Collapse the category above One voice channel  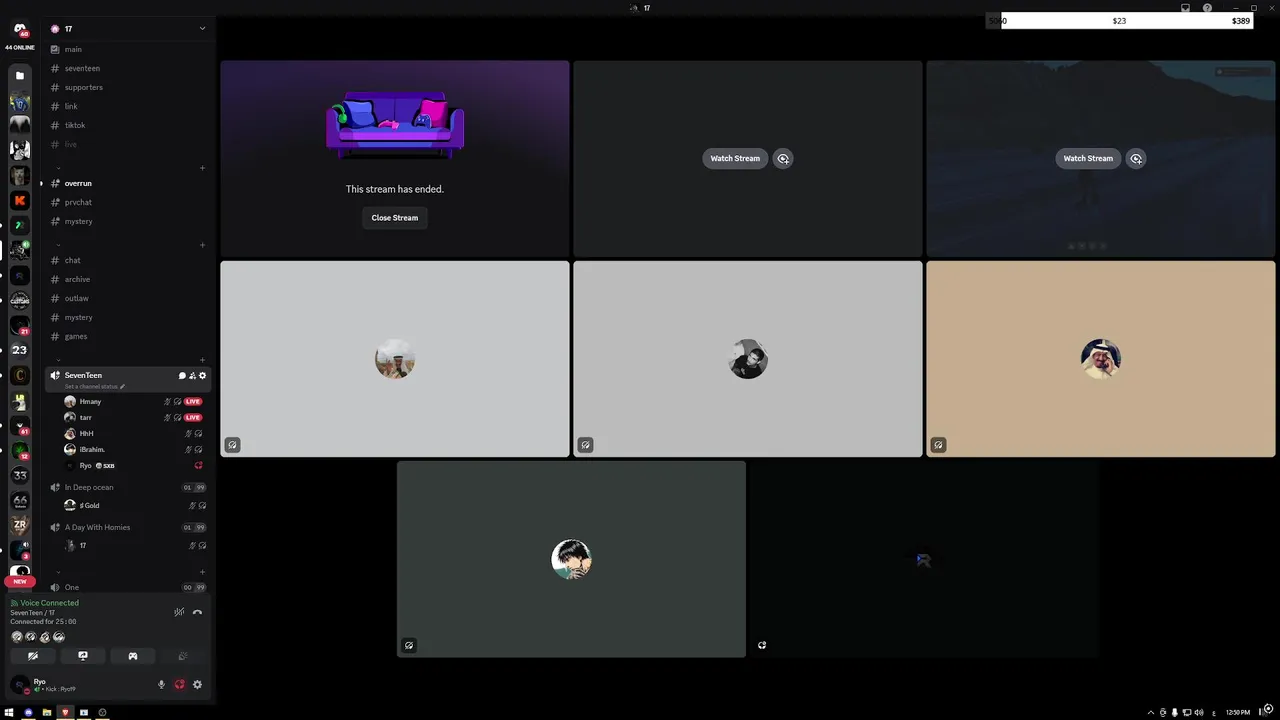tap(58, 571)
